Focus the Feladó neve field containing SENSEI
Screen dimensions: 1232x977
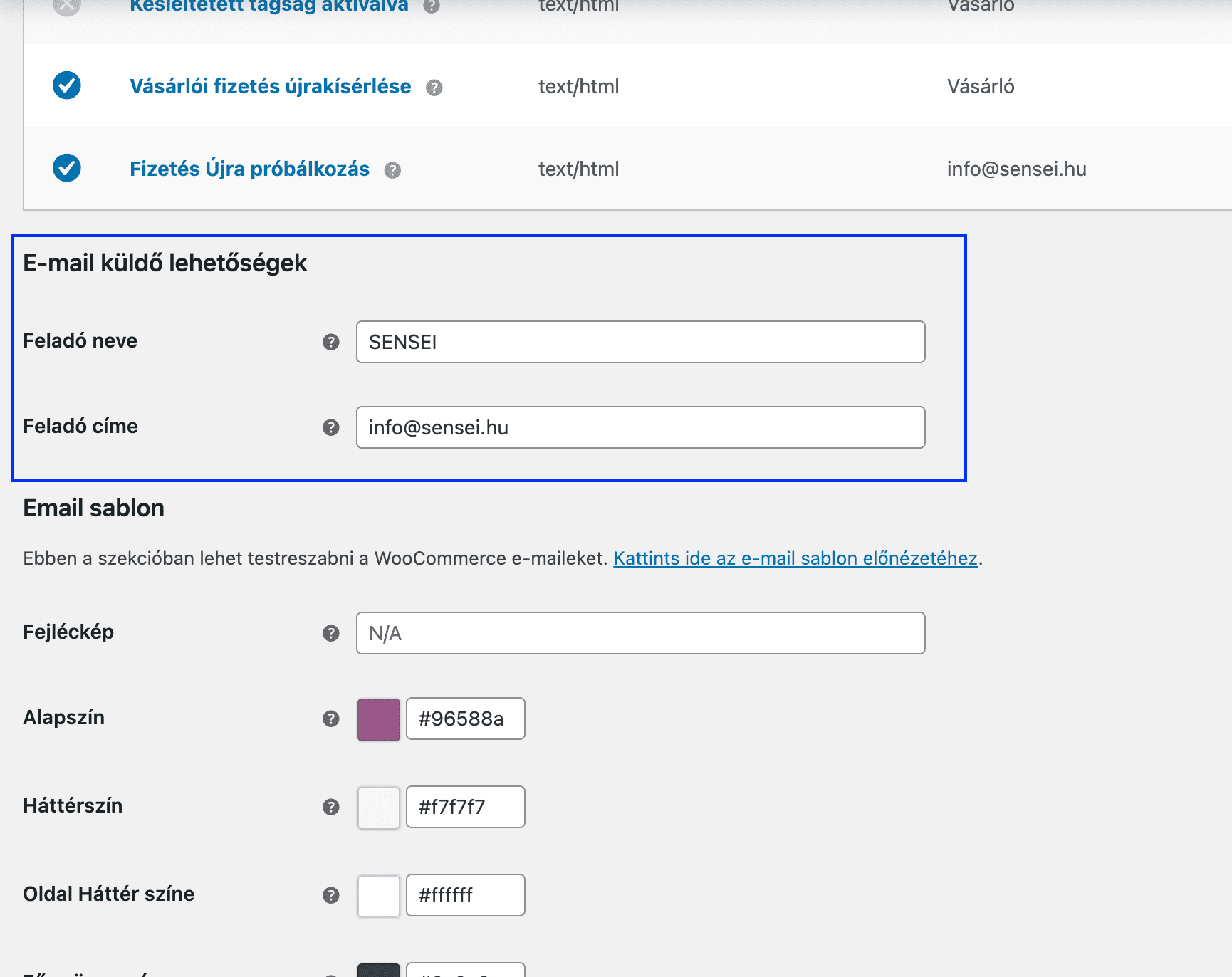[x=641, y=342]
